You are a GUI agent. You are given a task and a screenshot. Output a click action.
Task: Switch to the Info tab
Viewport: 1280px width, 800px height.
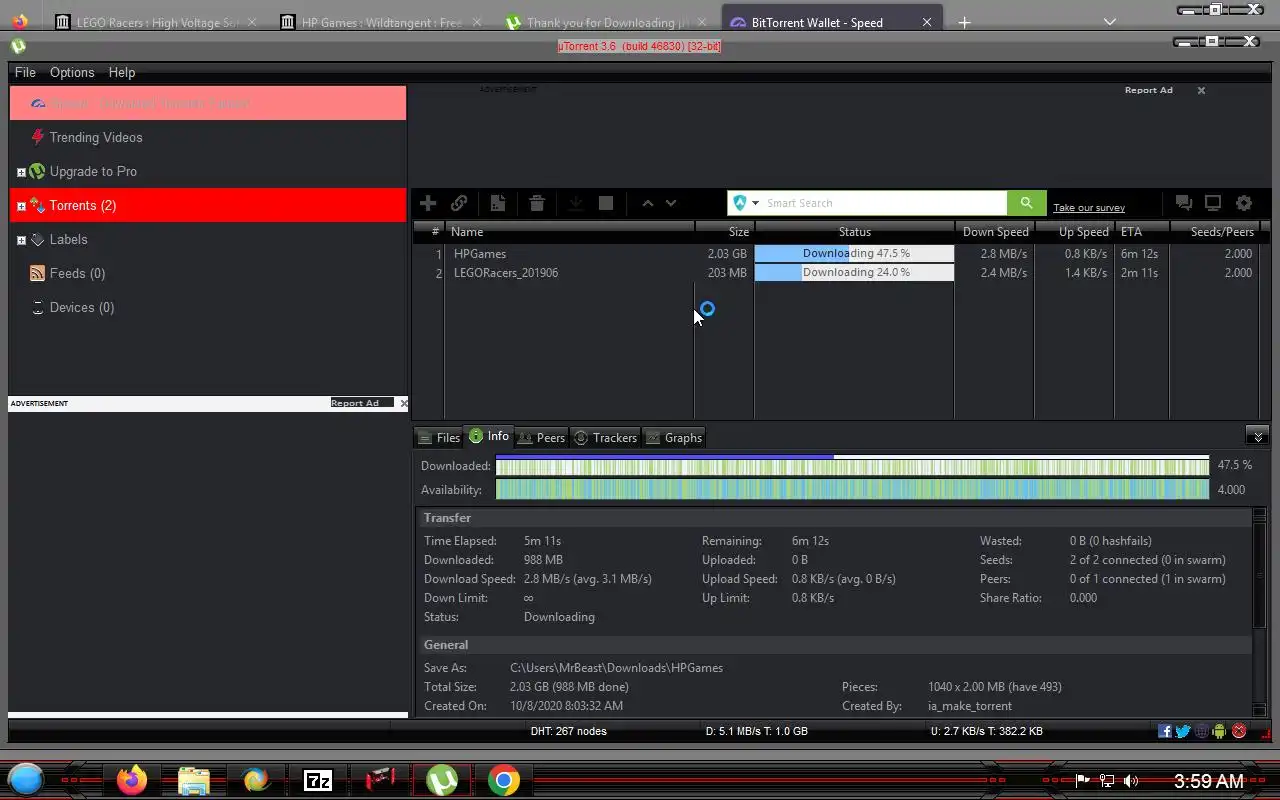(x=489, y=436)
